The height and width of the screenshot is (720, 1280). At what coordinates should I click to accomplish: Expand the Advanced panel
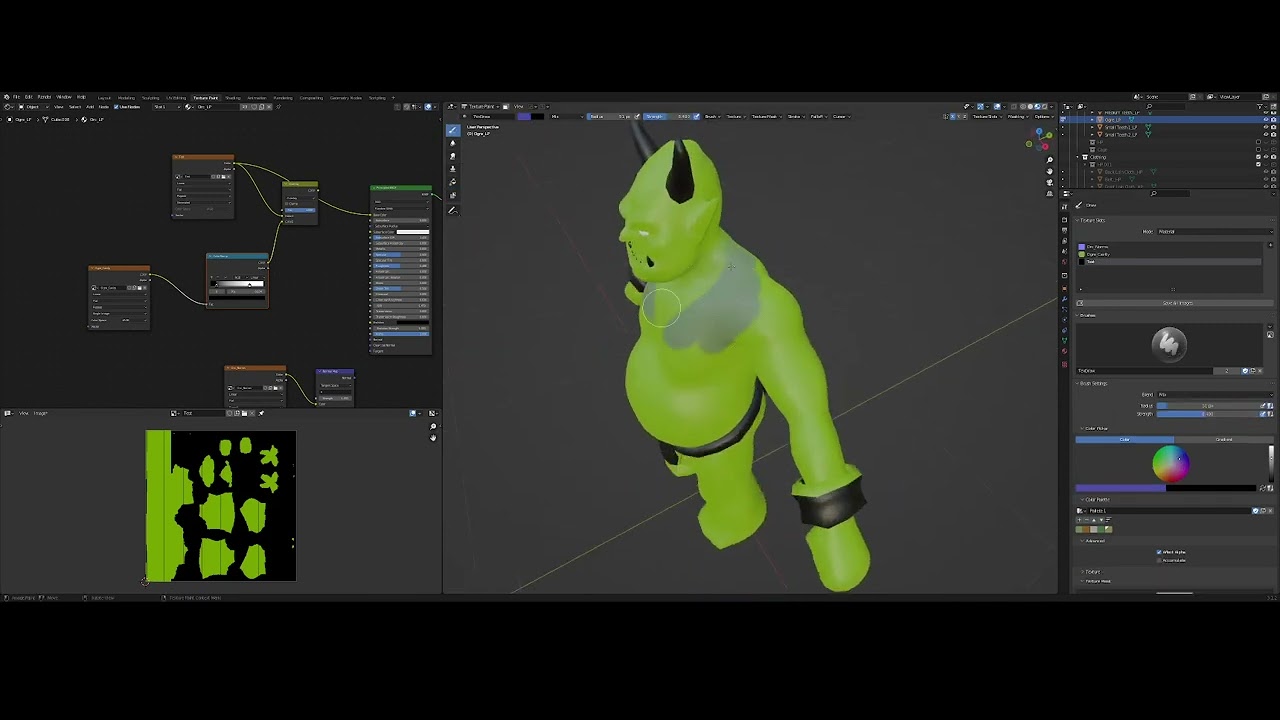pyautogui.click(x=1095, y=541)
